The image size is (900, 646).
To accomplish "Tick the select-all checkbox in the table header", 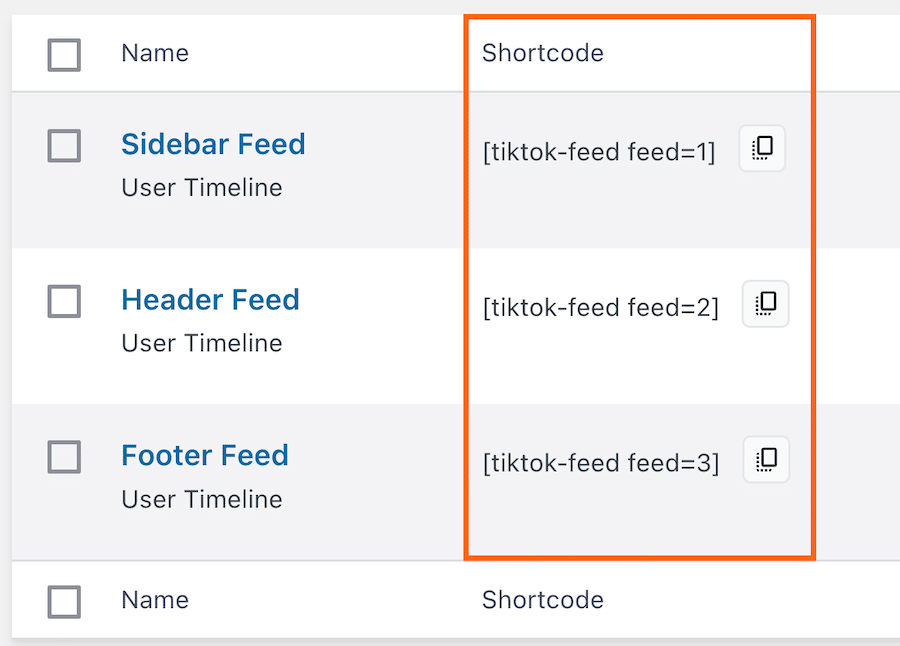I will coord(64,55).
